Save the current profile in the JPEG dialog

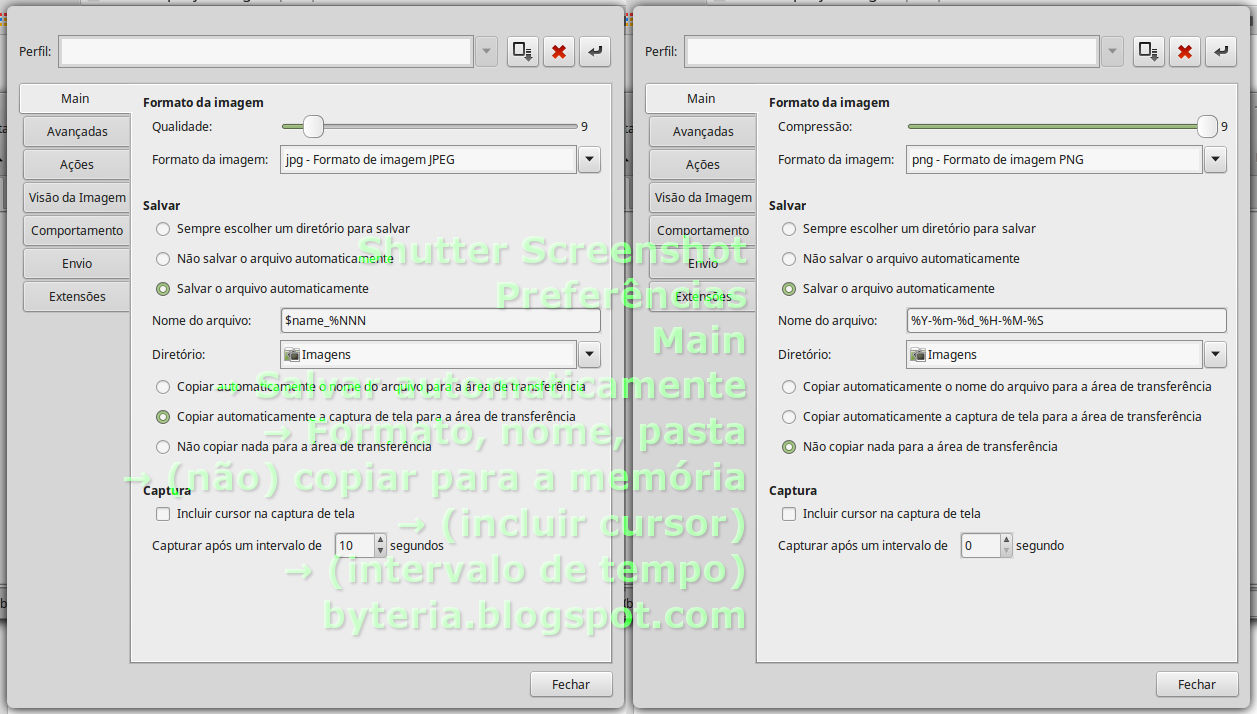[x=522, y=51]
